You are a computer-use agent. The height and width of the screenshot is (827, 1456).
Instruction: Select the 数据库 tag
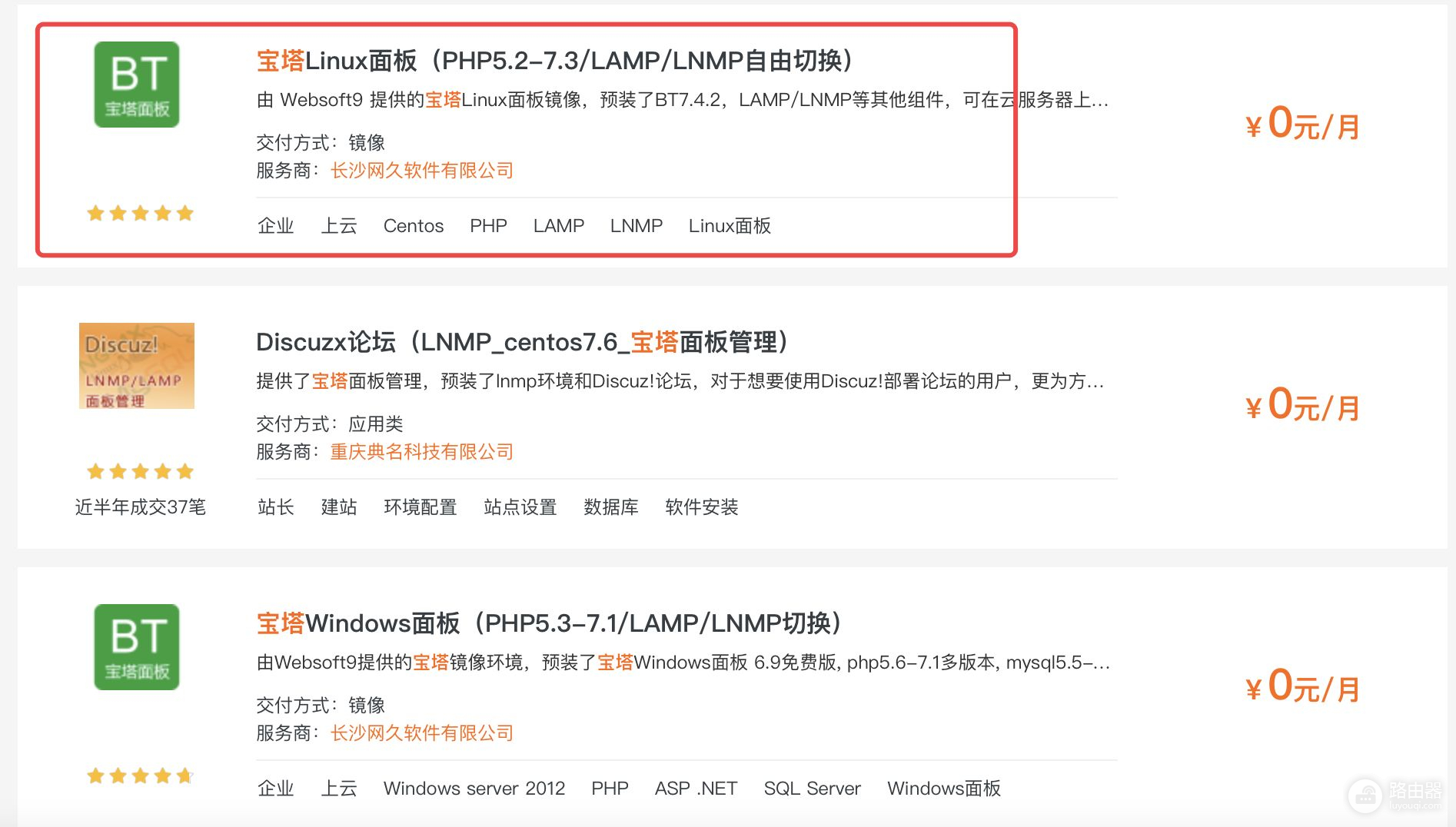coord(611,507)
